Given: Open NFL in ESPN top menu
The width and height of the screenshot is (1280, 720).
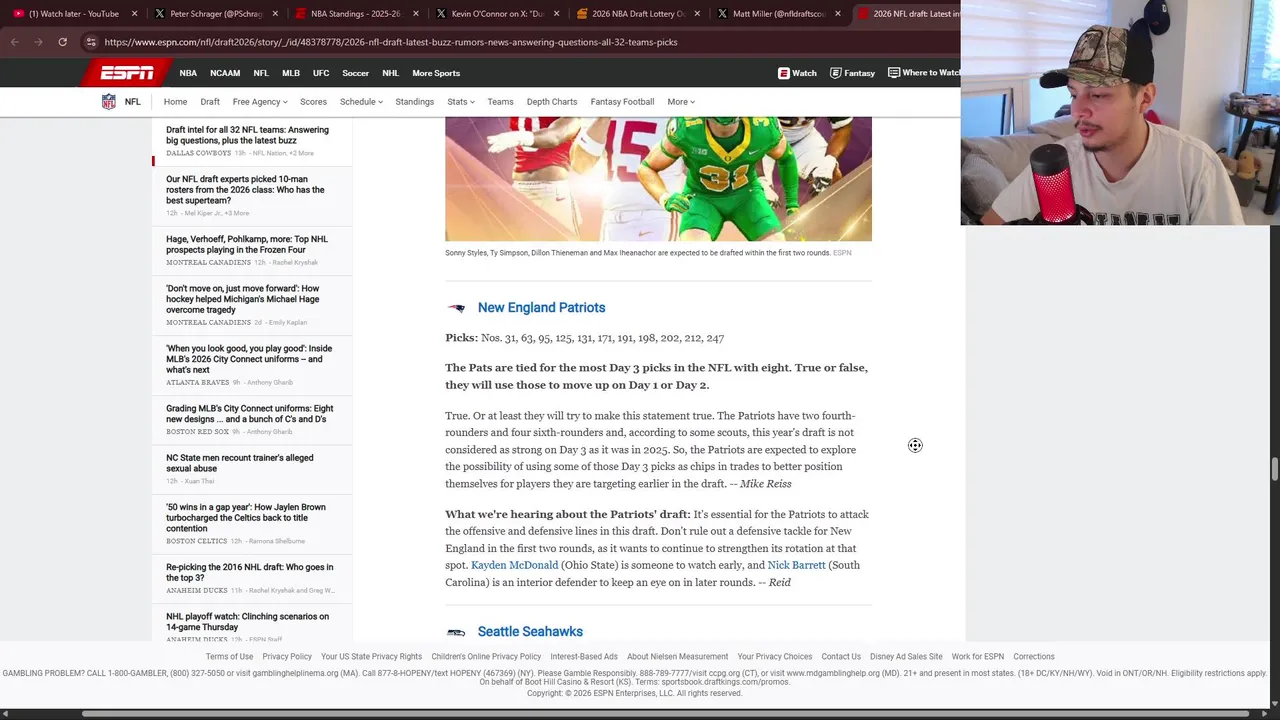Looking at the screenshot, I should tap(261, 73).
